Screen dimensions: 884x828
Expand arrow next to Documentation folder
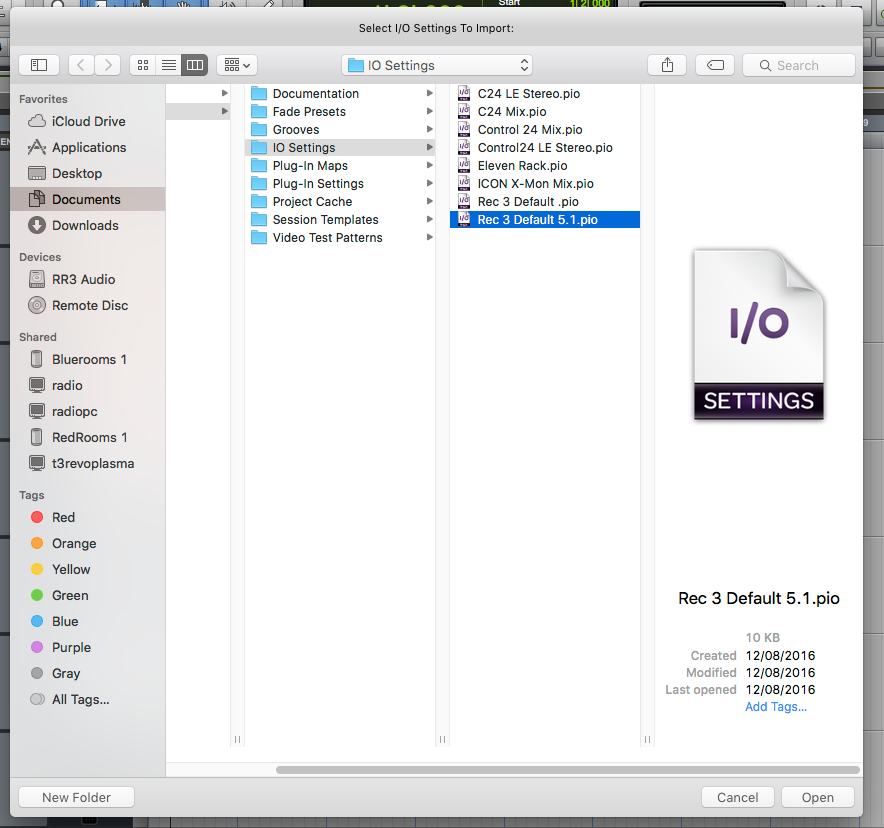coord(429,93)
